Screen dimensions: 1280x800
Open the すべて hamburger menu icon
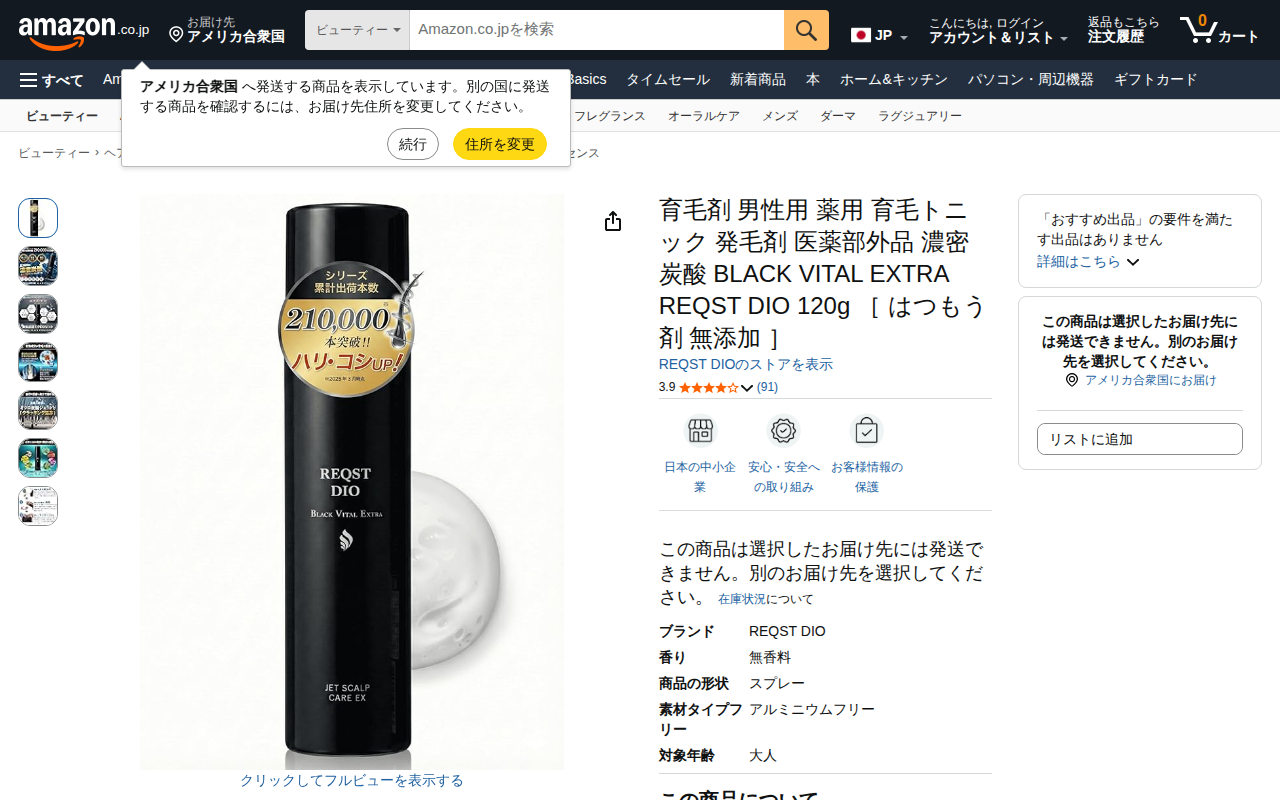[x=28, y=80]
